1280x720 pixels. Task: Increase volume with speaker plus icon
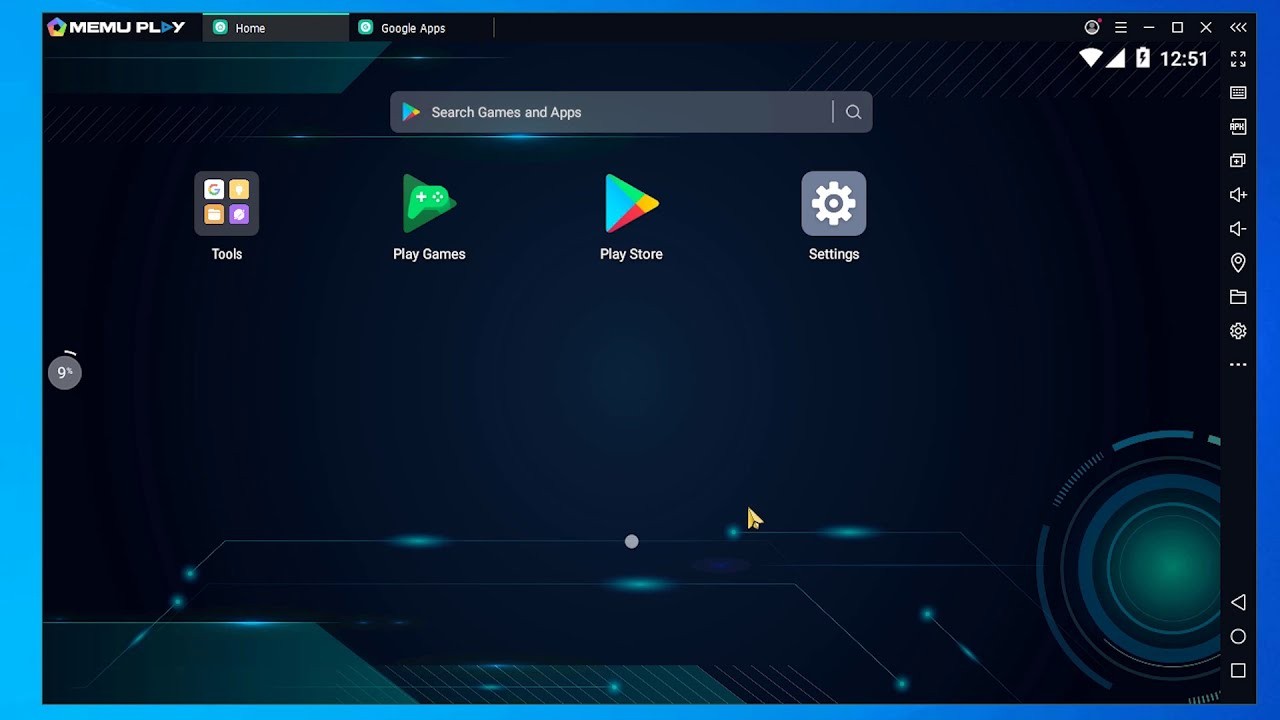[1238, 195]
